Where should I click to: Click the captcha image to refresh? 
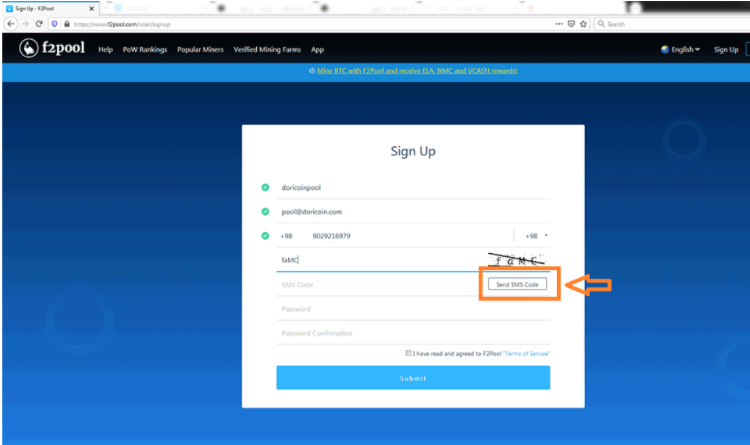(516, 260)
